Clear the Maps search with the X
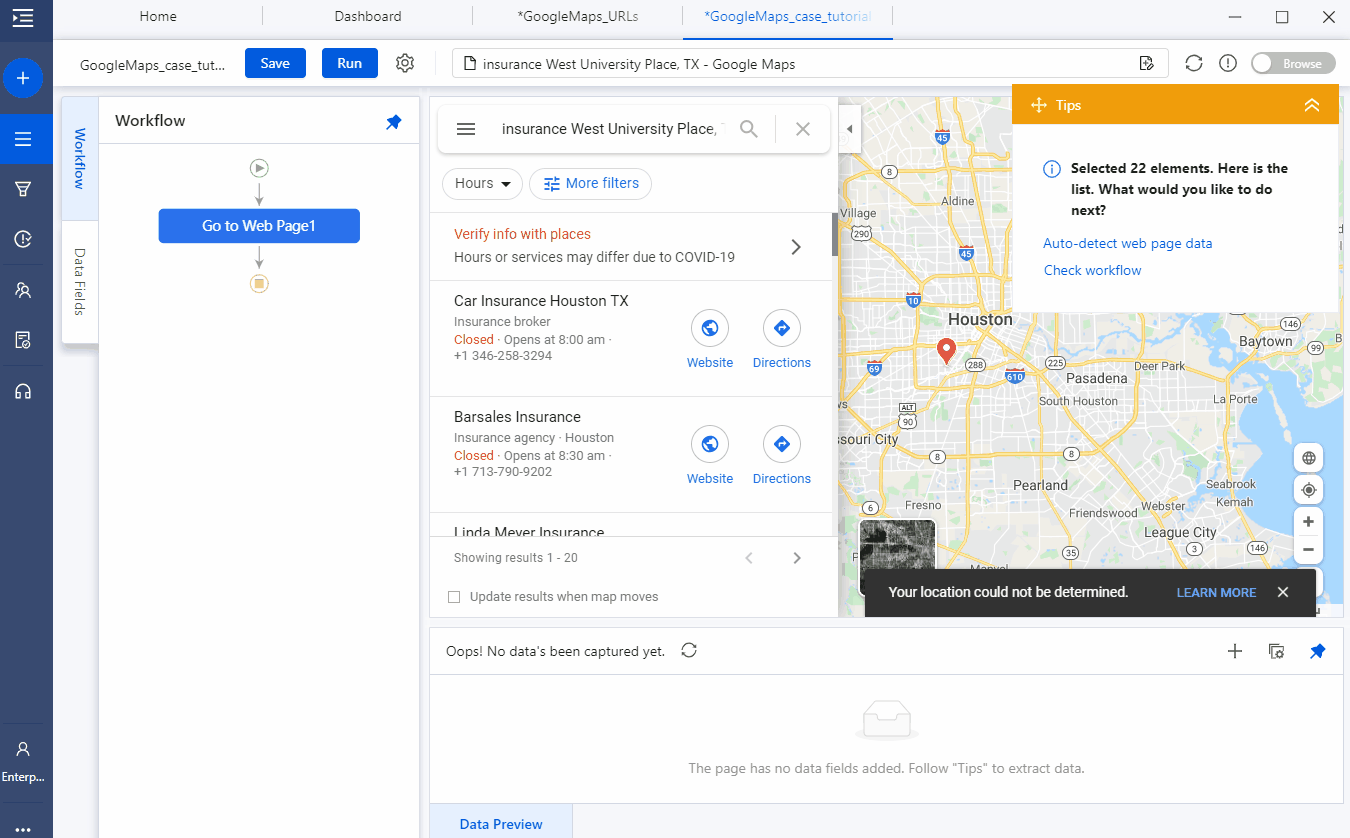This screenshot has height=838, width=1350. [x=803, y=129]
